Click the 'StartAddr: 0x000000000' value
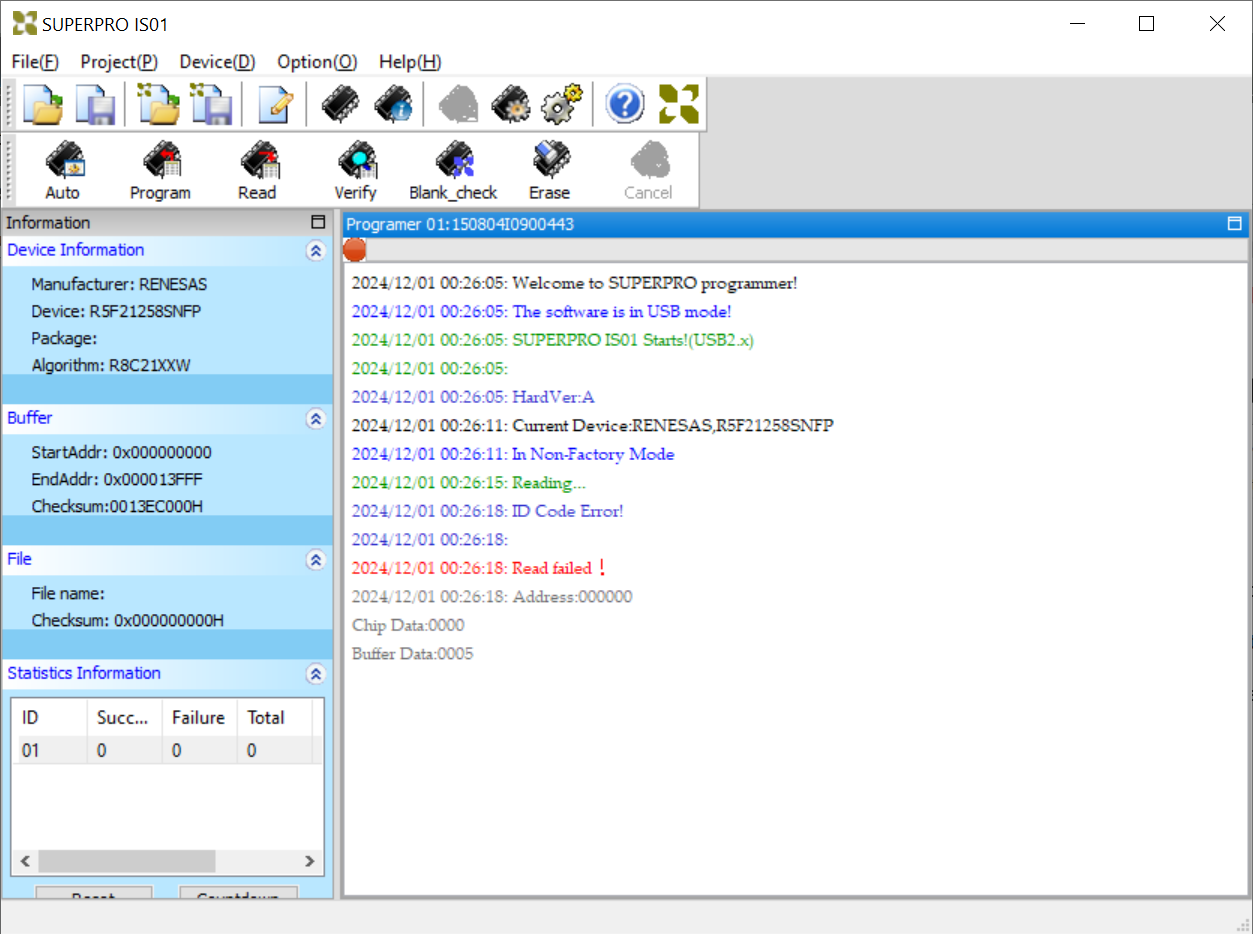 [121, 452]
